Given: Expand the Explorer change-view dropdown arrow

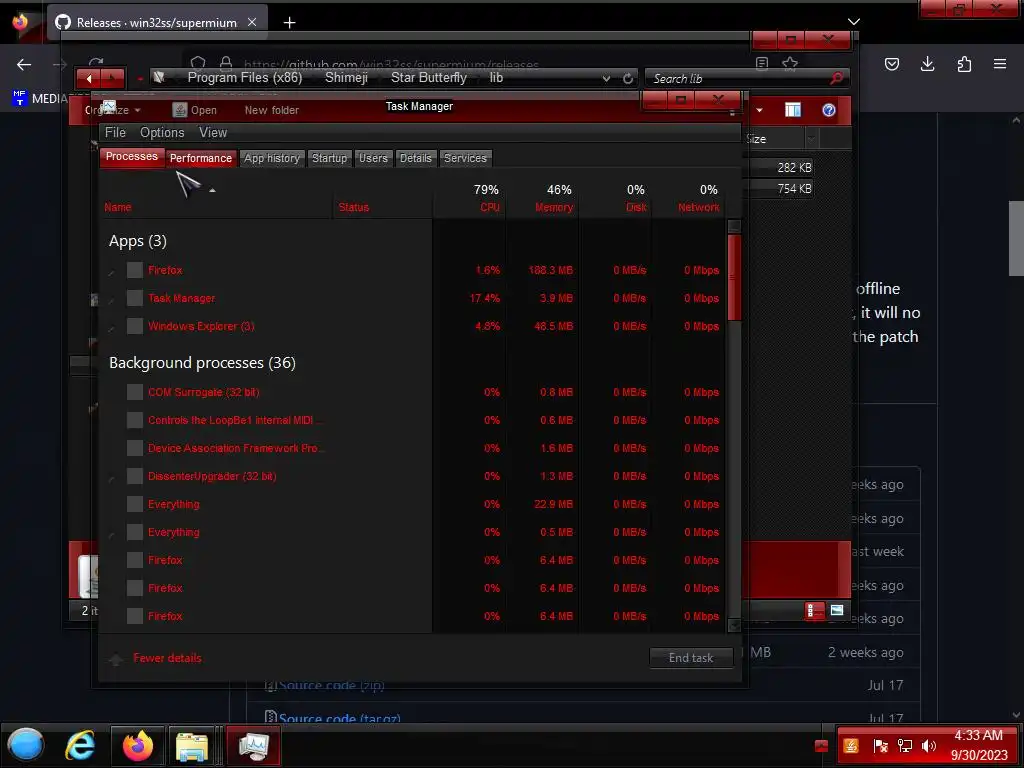Looking at the screenshot, I should [x=759, y=110].
